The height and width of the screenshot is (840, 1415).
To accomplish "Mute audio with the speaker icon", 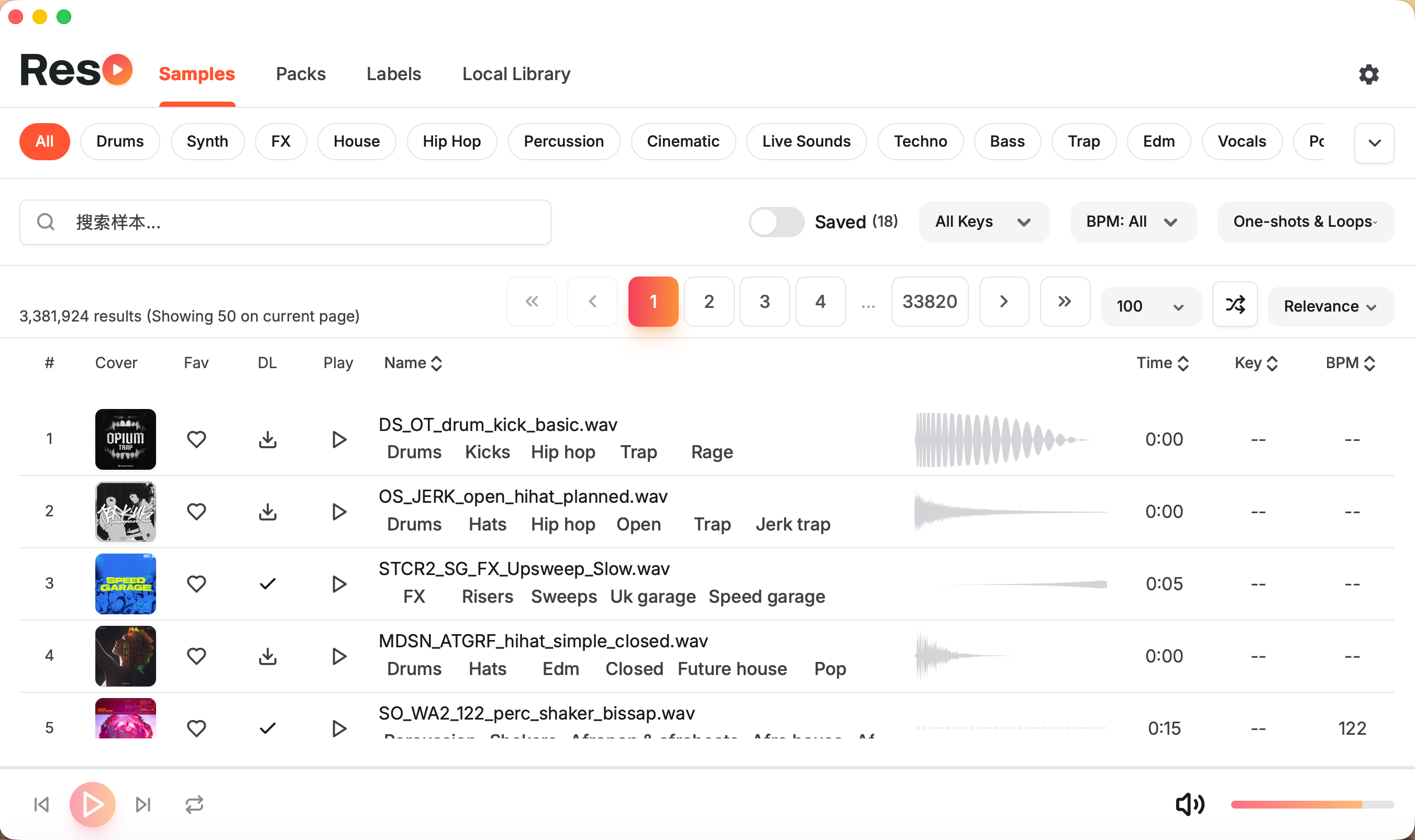I will (1189, 804).
